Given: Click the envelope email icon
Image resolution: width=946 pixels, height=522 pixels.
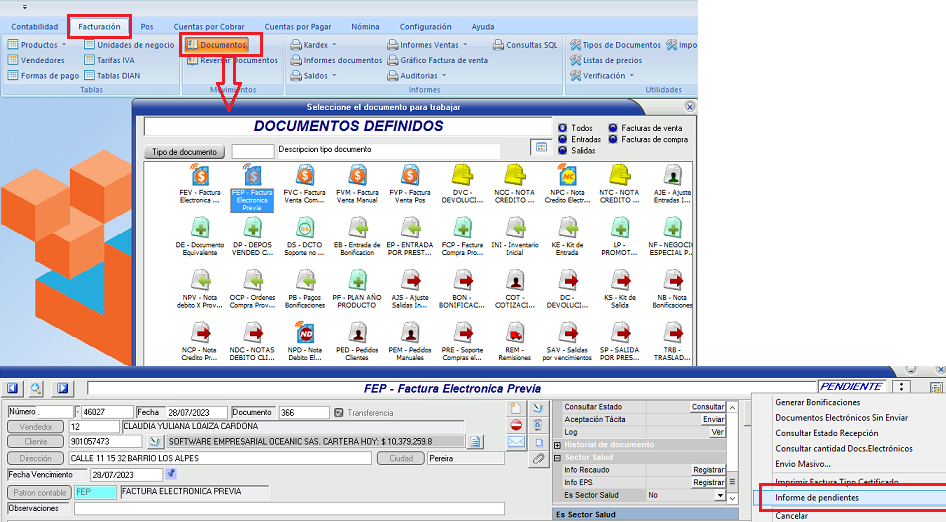Looking at the screenshot, I should (516, 441).
